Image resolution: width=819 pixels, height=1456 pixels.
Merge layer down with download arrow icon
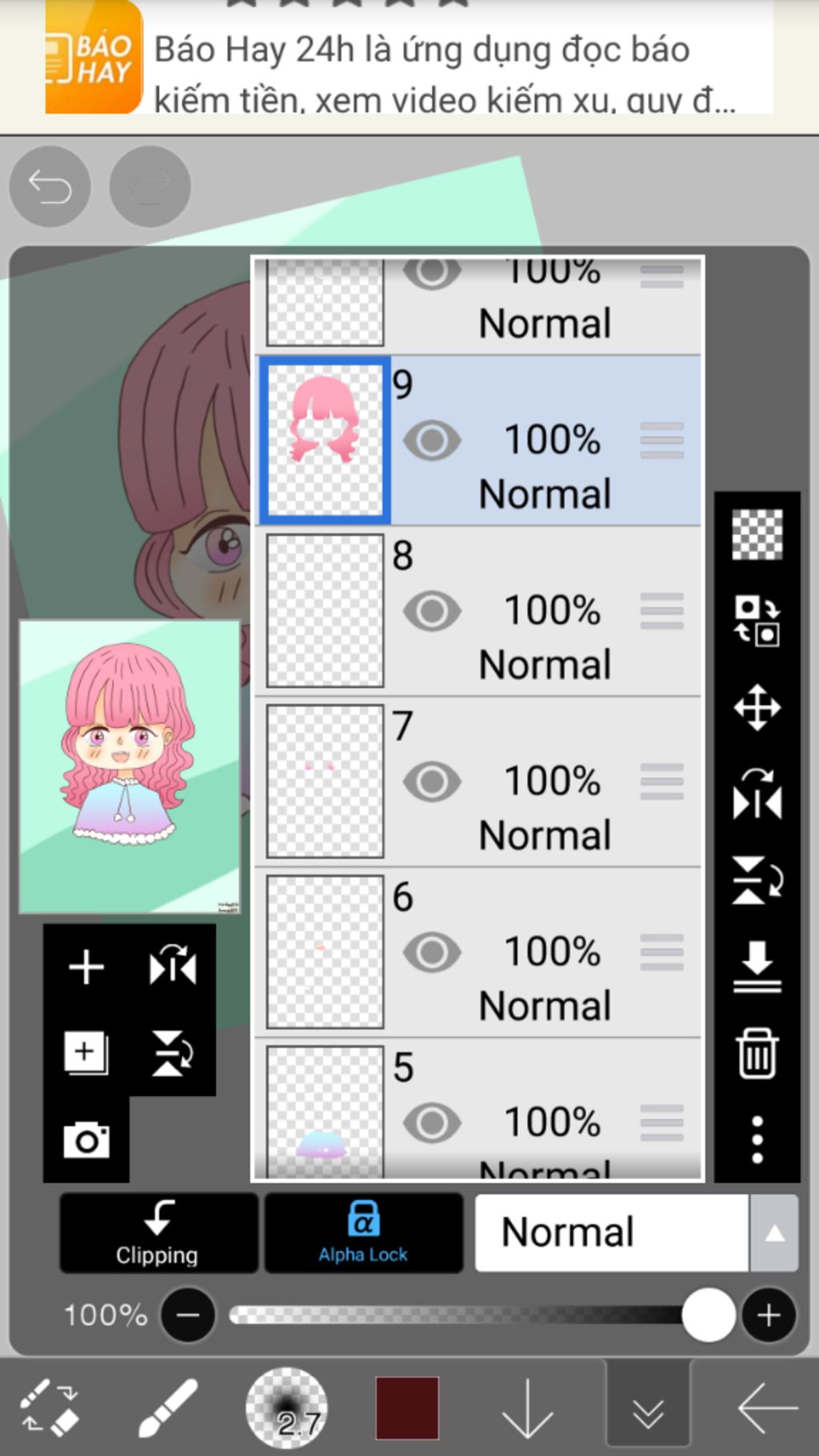[x=757, y=967]
